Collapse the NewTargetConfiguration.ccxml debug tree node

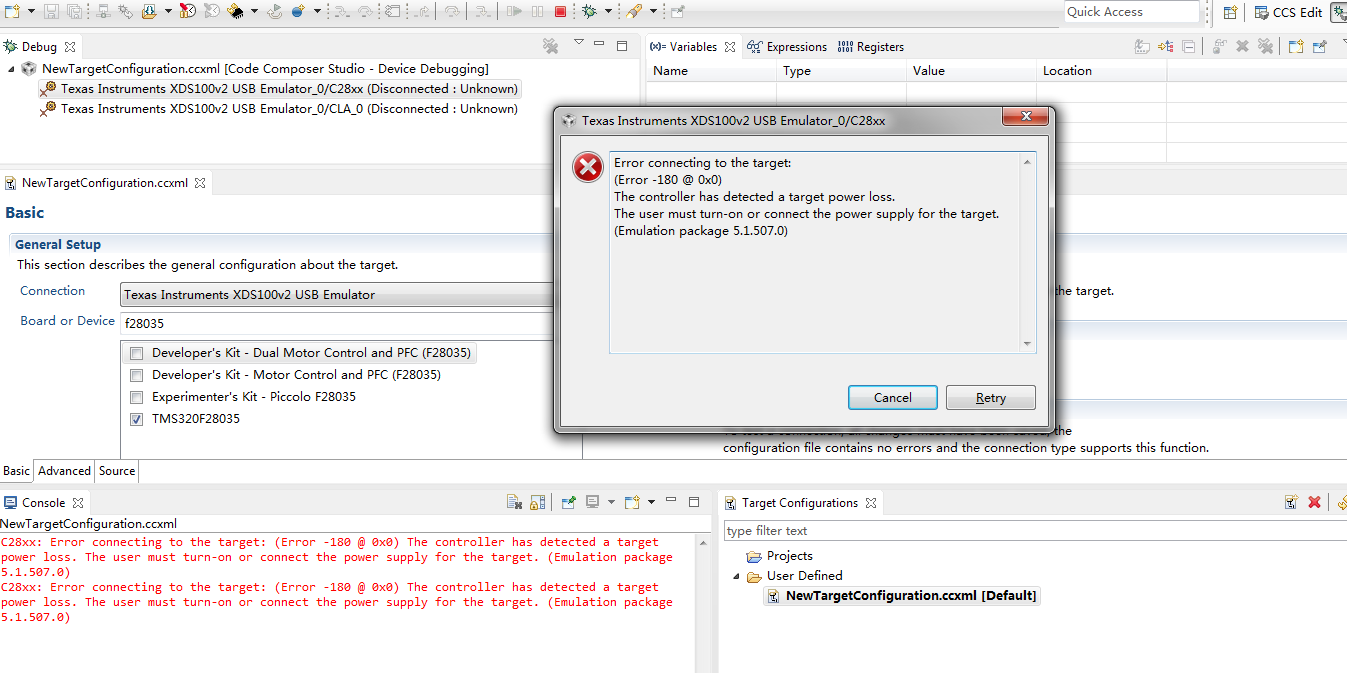click(11, 69)
